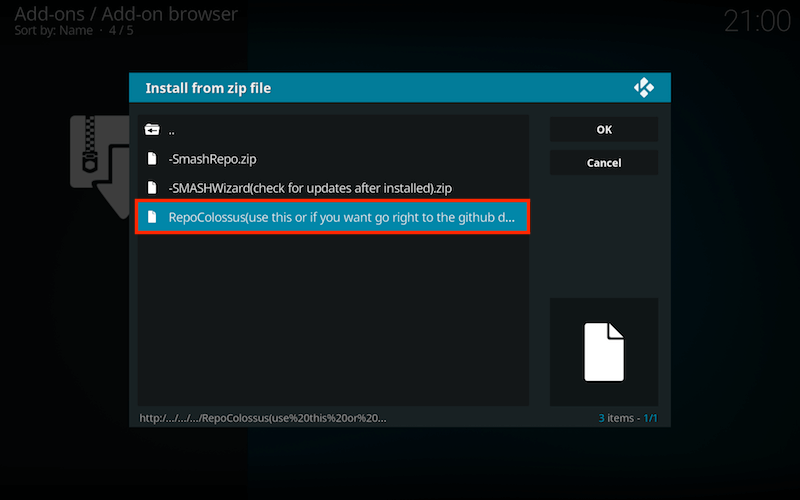Click the file icon beside -SMASHWizard zip
This screenshot has height=500, width=800.
(152, 188)
